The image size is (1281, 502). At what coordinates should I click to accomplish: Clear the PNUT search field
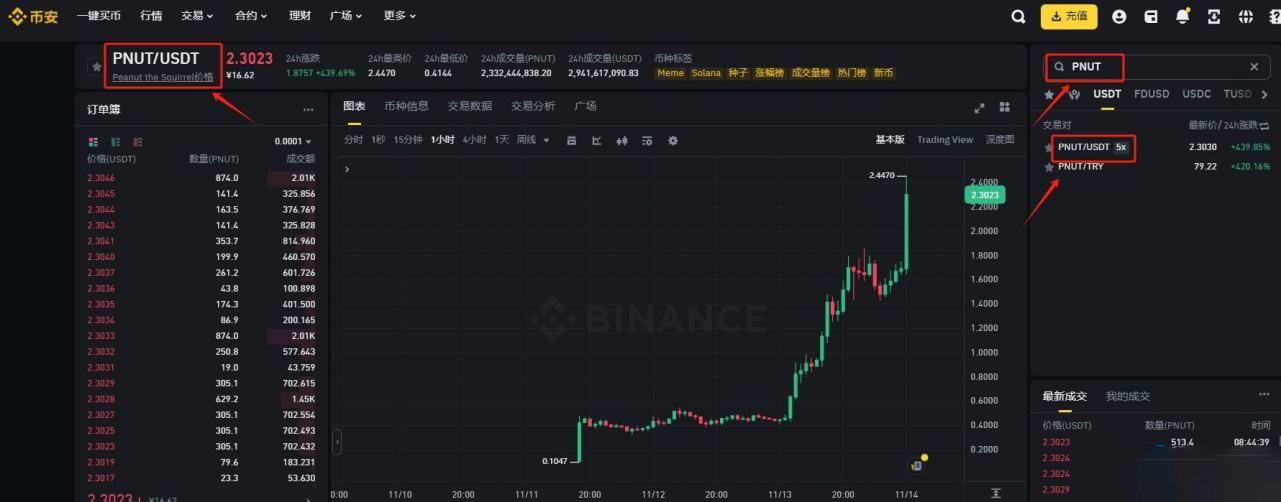1254,67
